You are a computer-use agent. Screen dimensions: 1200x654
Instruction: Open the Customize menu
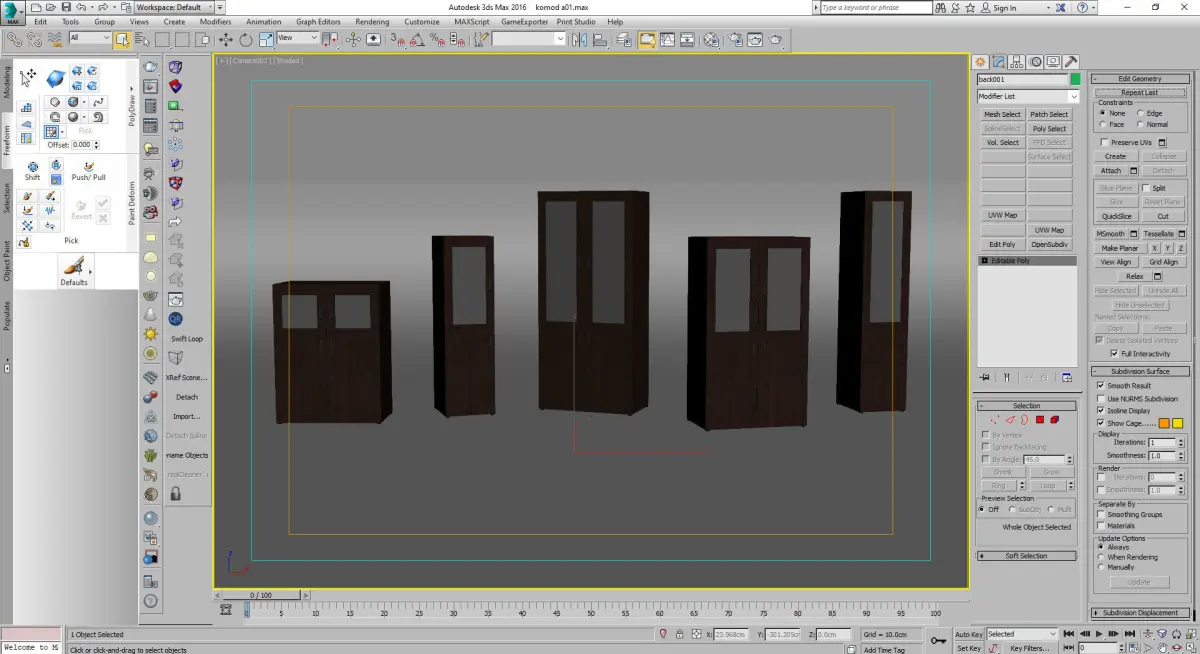coord(421,21)
